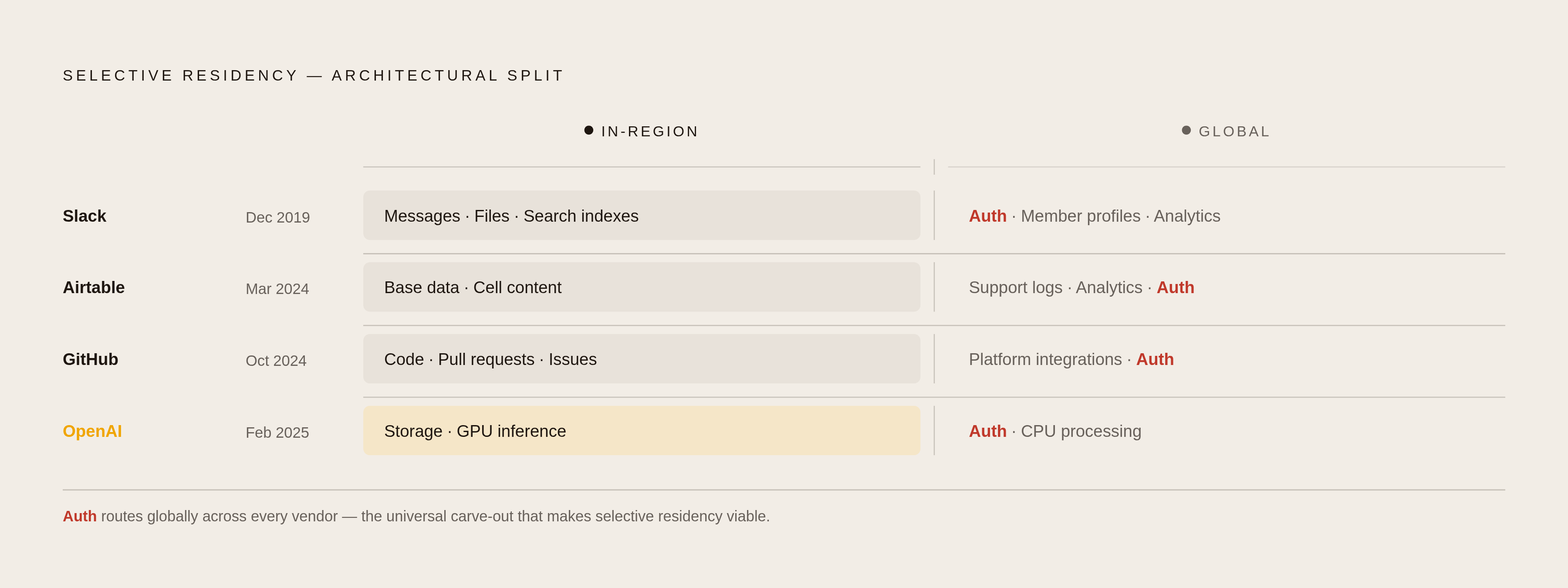Select the IN-REGION column header
Image resolution: width=1568 pixels, height=588 pixels.
[x=649, y=132]
